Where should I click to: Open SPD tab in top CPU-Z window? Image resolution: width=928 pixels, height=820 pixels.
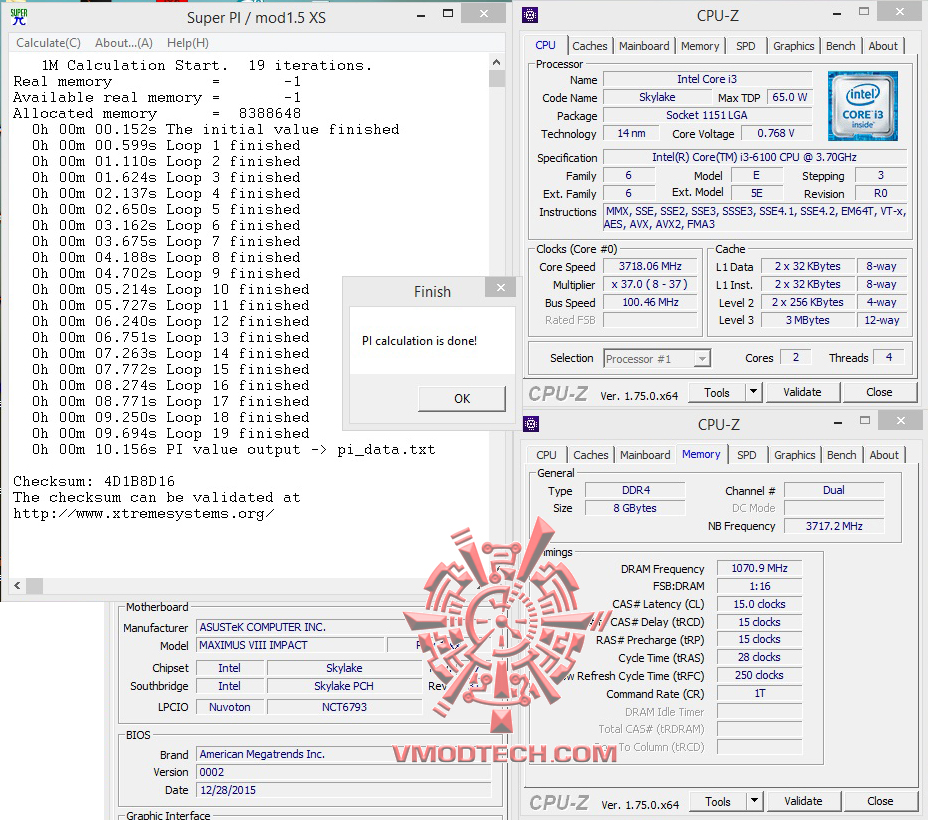pyautogui.click(x=746, y=46)
